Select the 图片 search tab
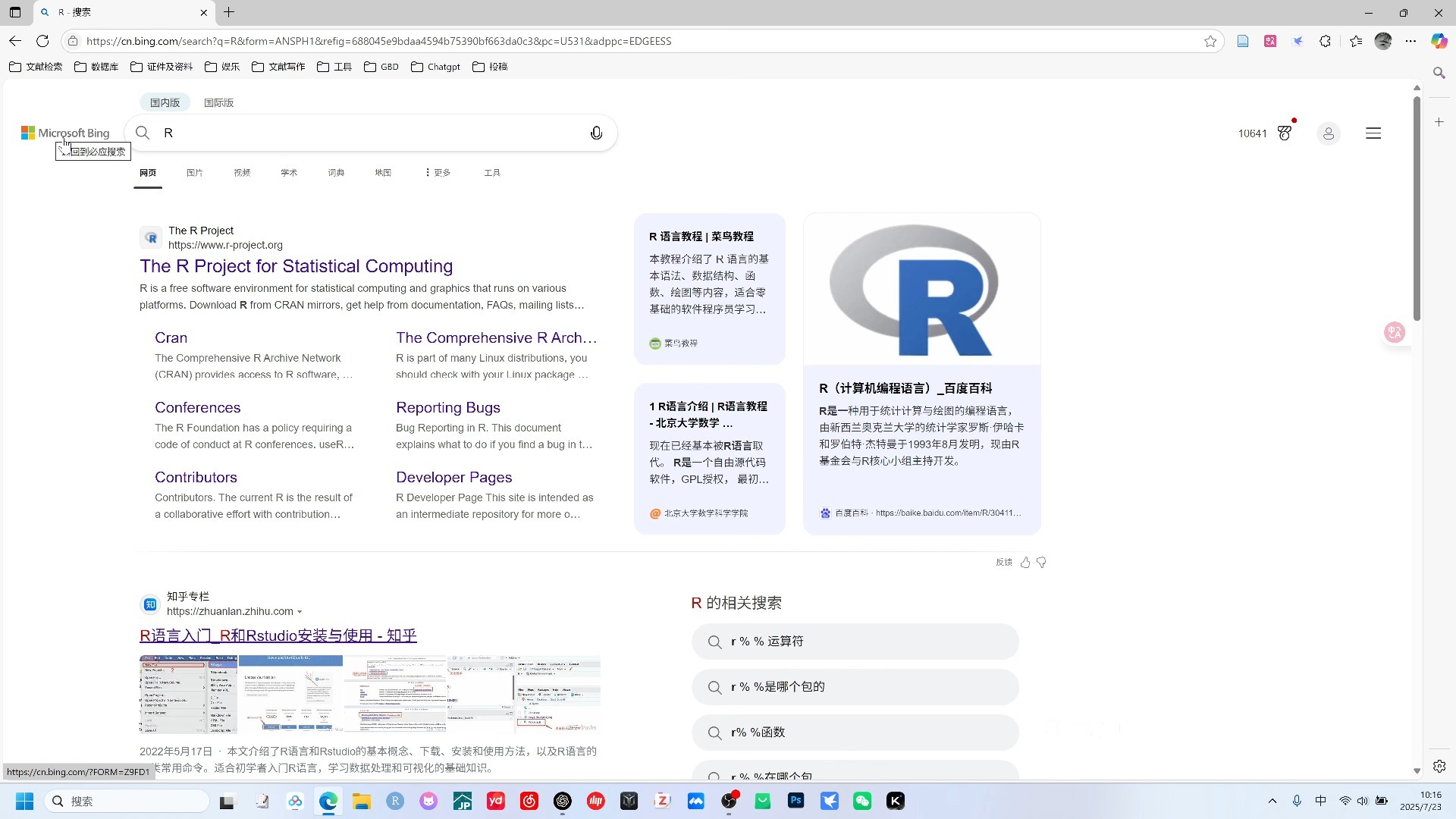The height and width of the screenshot is (819, 1456). tap(195, 173)
